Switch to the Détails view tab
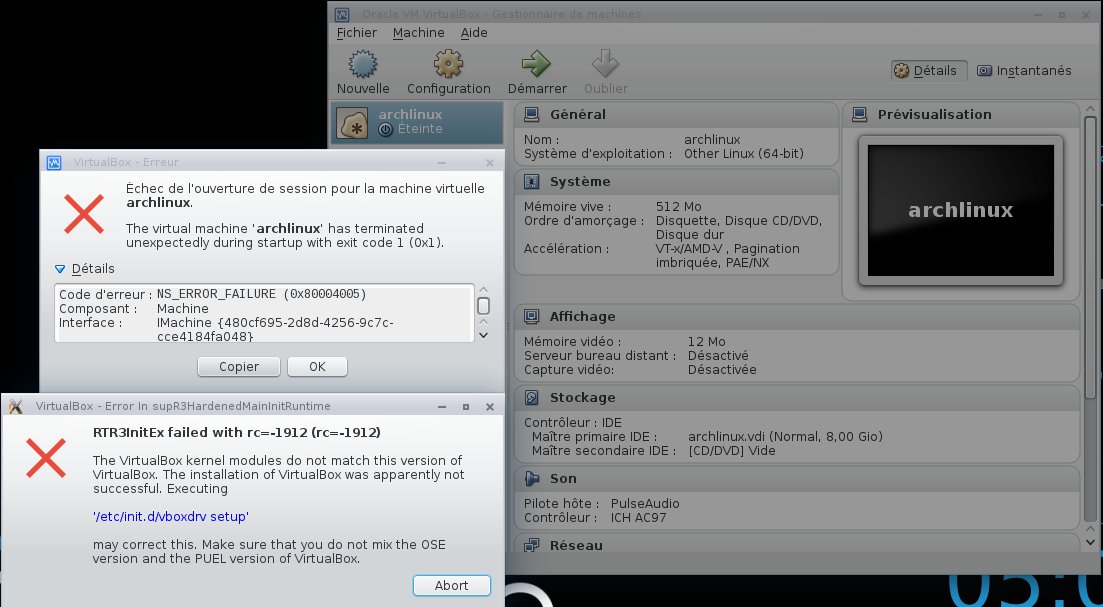Image resolution: width=1103 pixels, height=607 pixels. click(x=929, y=70)
